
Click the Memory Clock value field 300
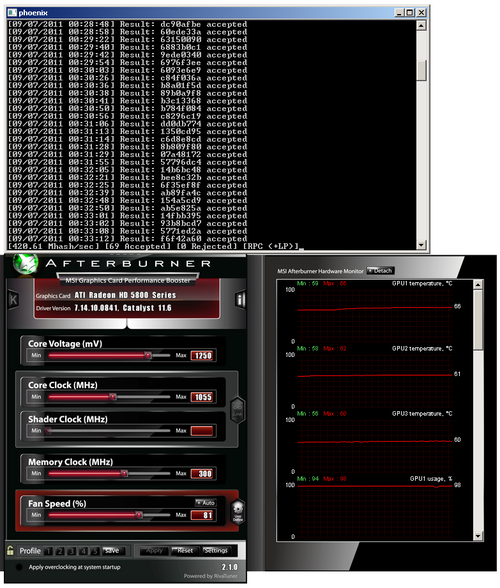202,474
